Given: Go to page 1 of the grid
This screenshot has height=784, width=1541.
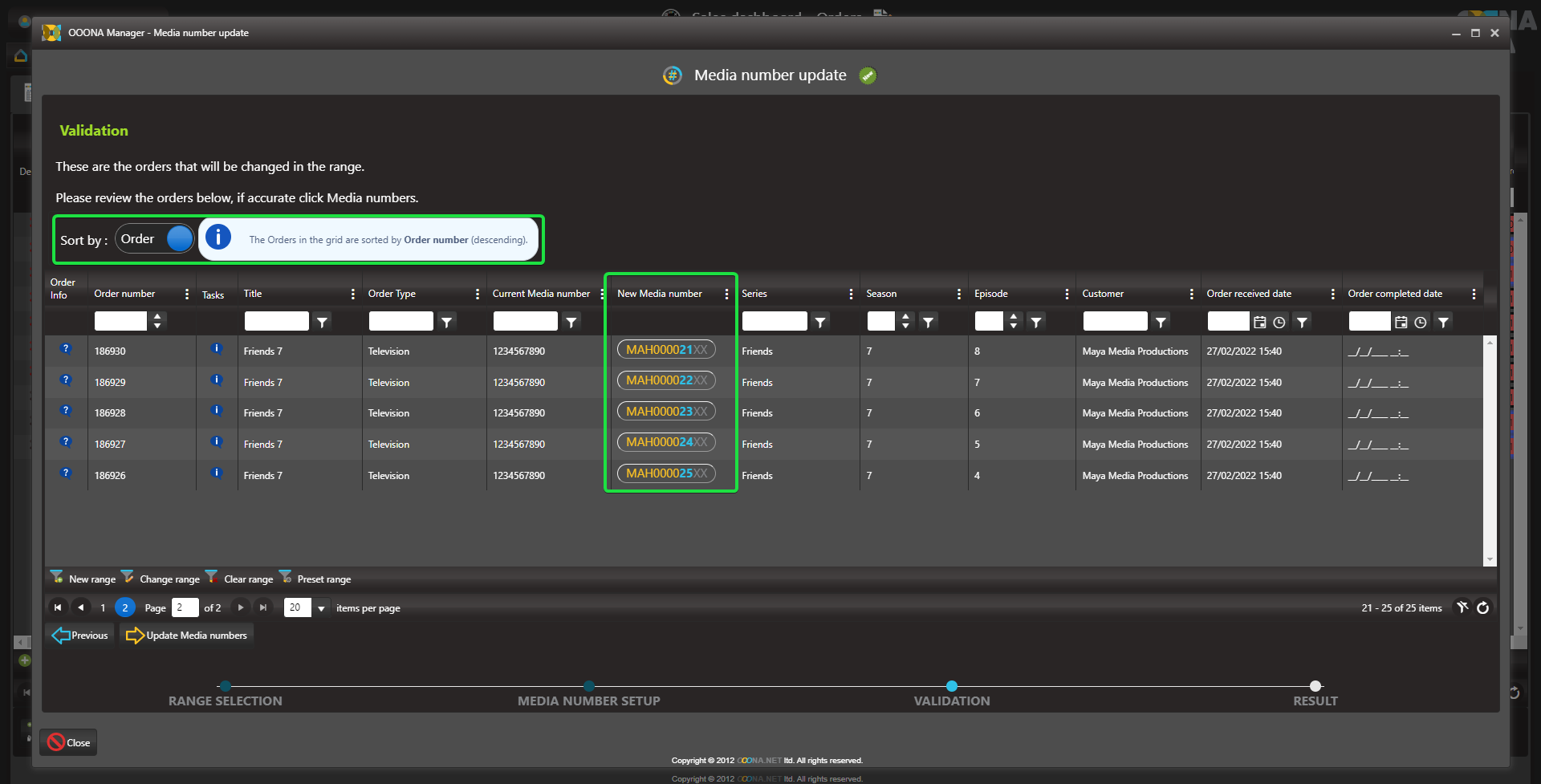Looking at the screenshot, I should (103, 607).
